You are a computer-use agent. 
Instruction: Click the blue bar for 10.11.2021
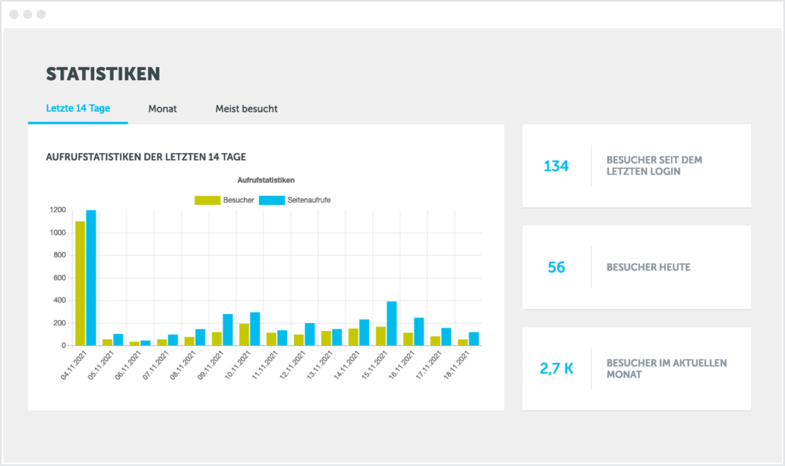coord(255,329)
